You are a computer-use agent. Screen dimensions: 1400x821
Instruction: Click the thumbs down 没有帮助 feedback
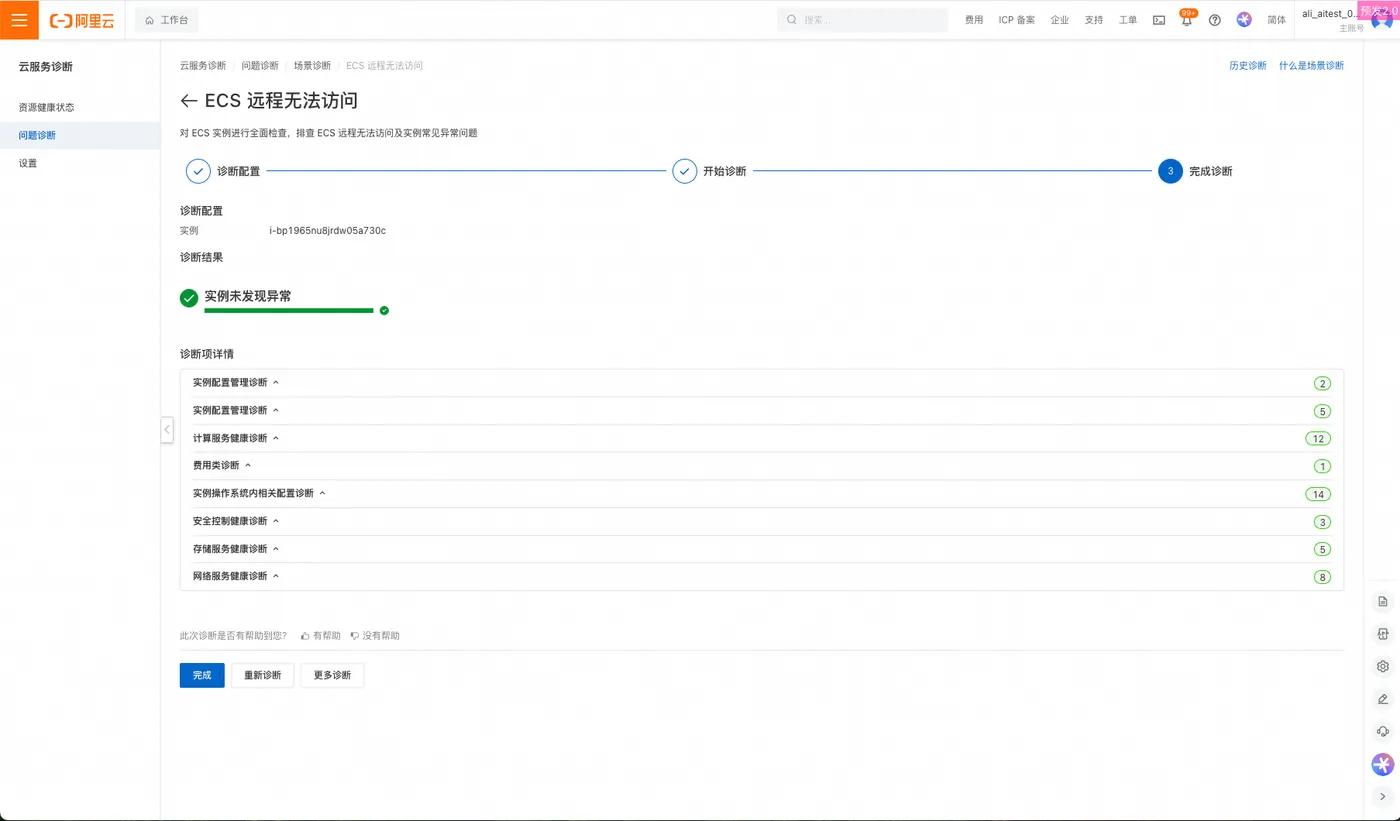pos(375,636)
